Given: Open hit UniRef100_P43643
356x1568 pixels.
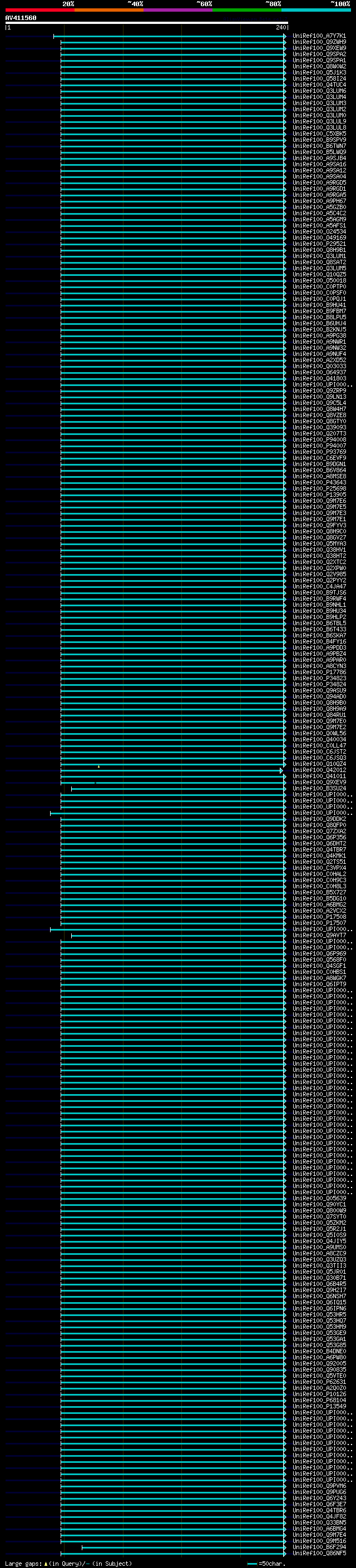Looking at the screenshot, I should point(319,483).
